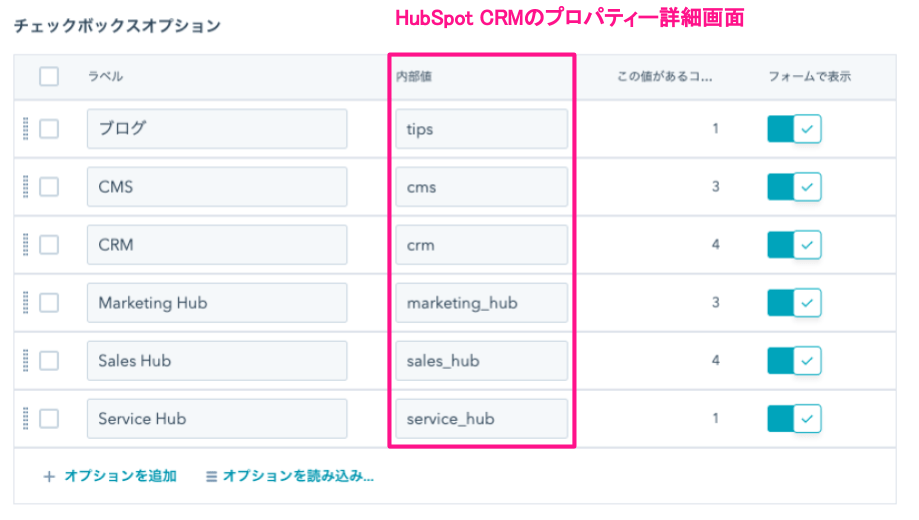Image resolution: width=919 pixels, height=520 pixels.
Task: Click the Marketing Hub label field
Action: click(x=216, y=303)
